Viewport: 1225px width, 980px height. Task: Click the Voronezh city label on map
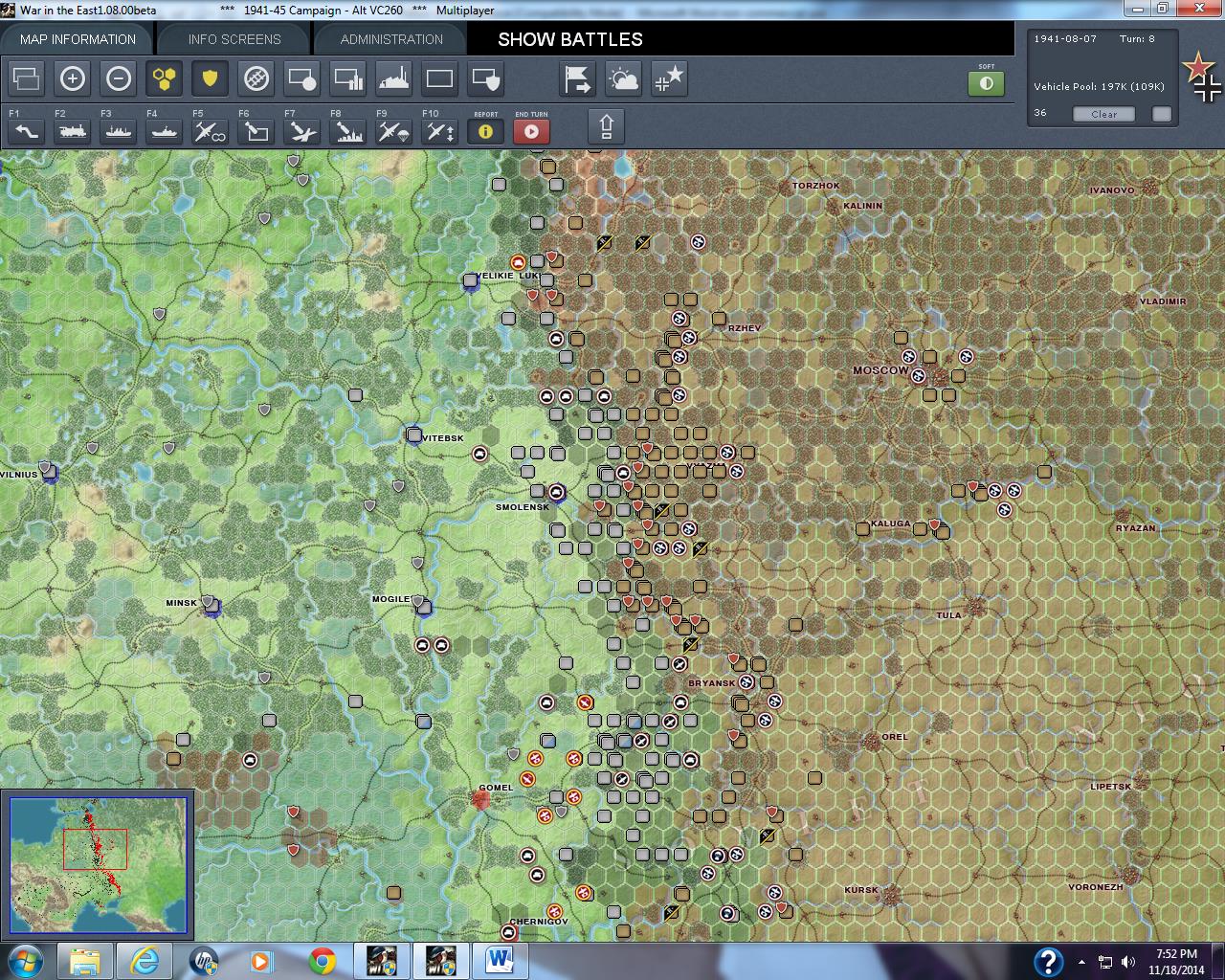pyautogui.click(x=1096, y=887)
